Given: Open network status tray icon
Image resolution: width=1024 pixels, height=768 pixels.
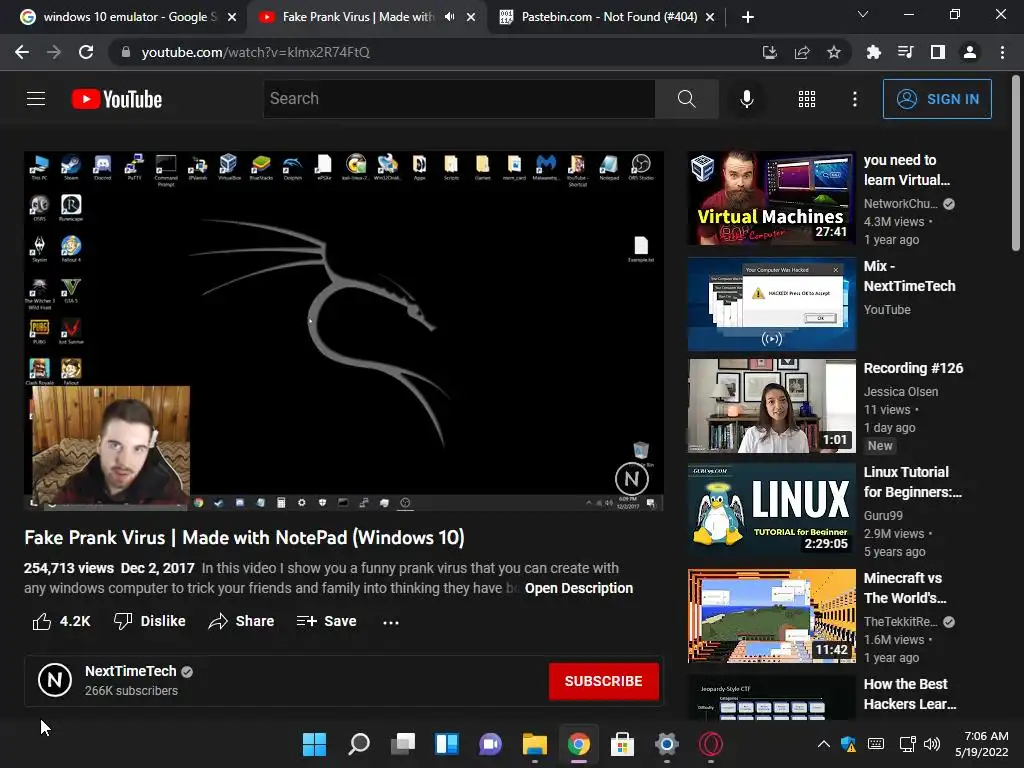Looking at the screenshot, I should pos(907,744).
